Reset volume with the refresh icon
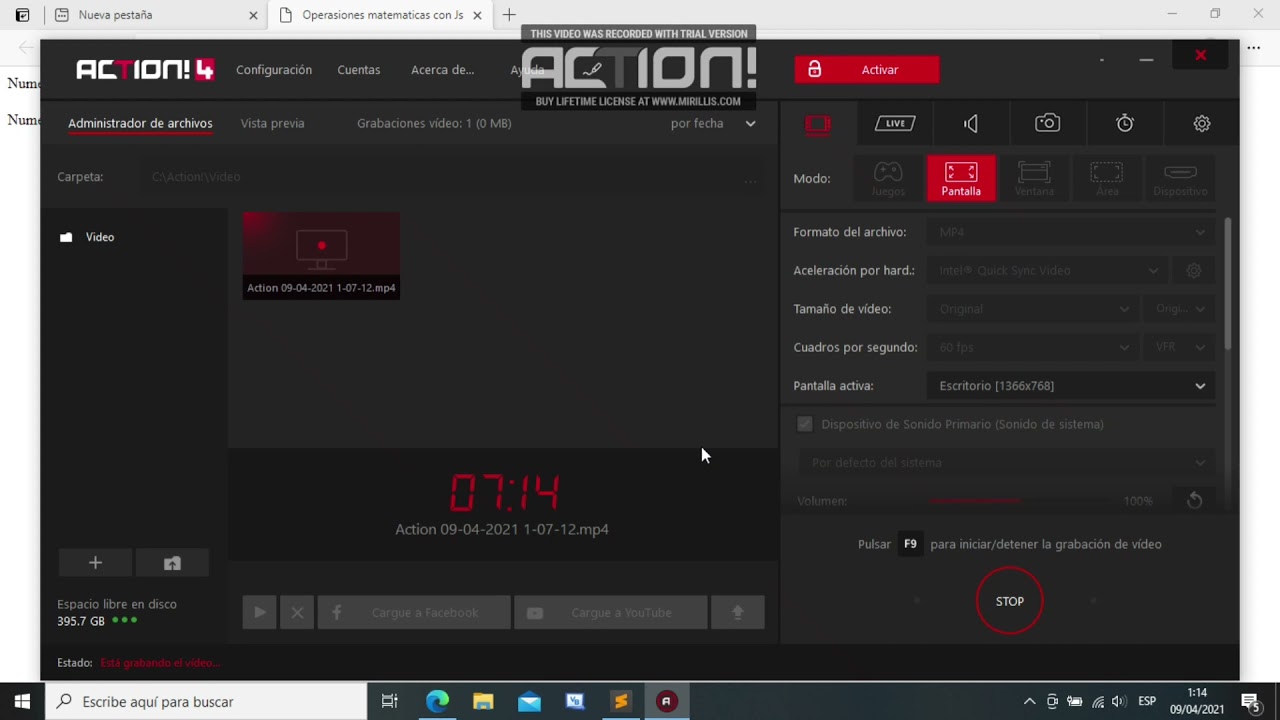Viewport: 1280px width, 720px height. pyautogui.click(x=1194, y=500)
